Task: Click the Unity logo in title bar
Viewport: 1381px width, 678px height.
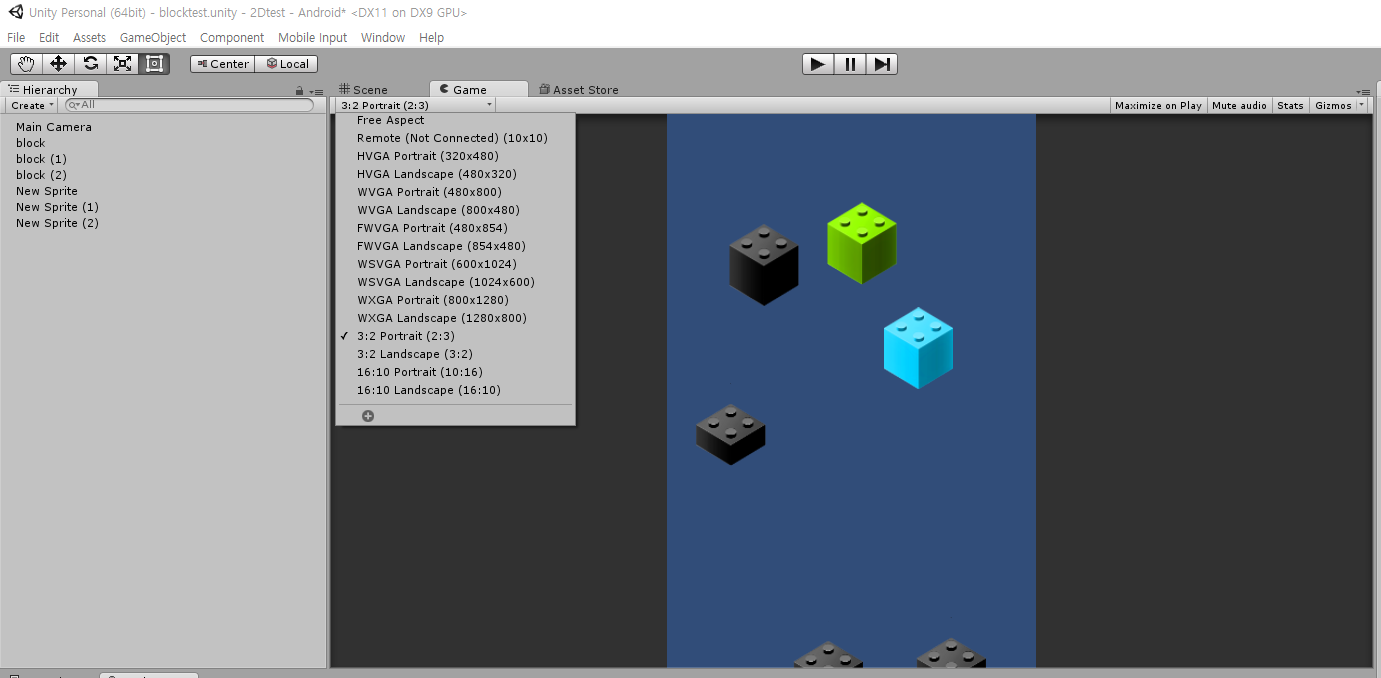Action: [x=16, y=13]
